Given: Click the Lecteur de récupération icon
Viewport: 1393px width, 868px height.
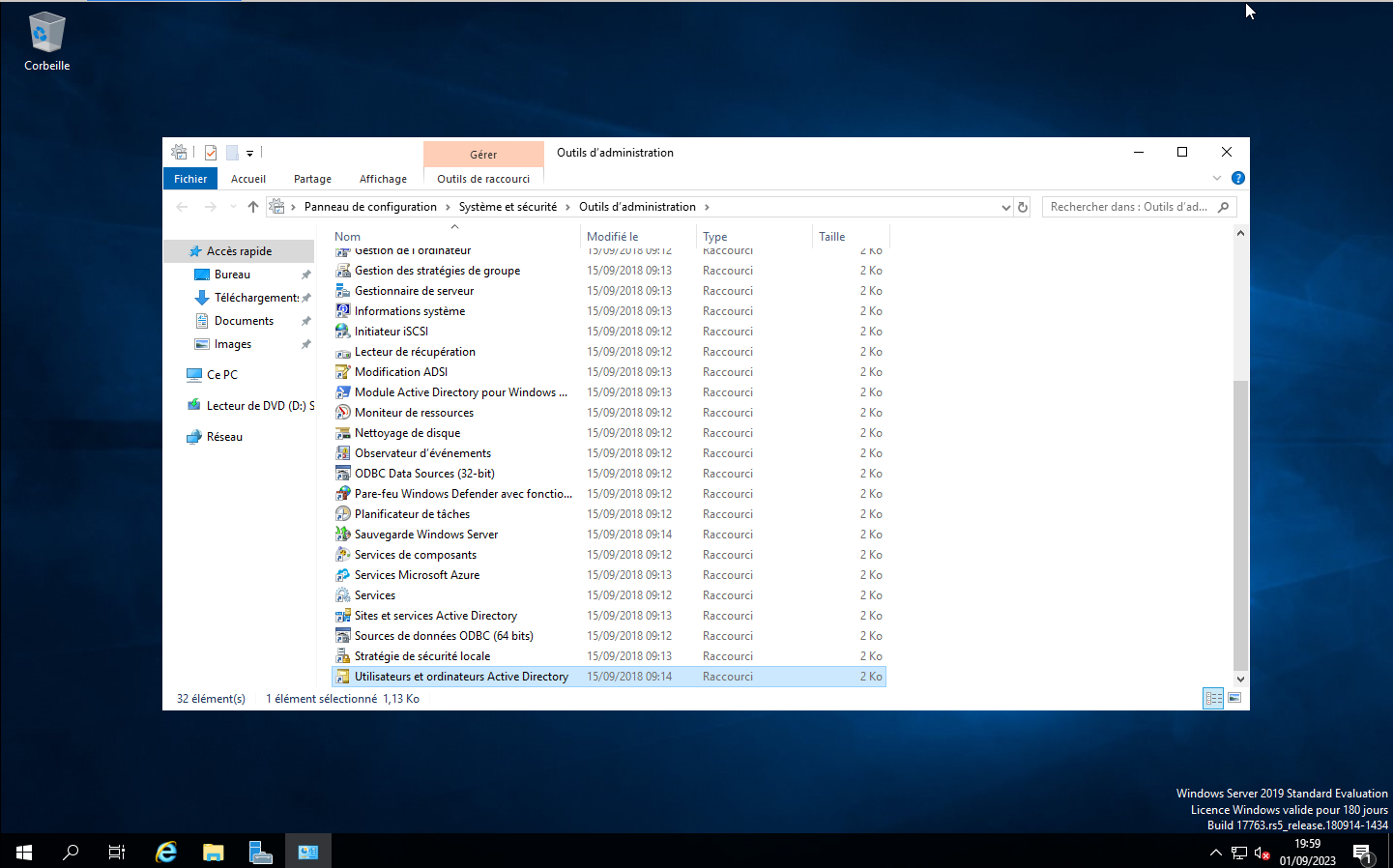Looking at the screenshot, I should pyautogui.click(x=342, y=352).
